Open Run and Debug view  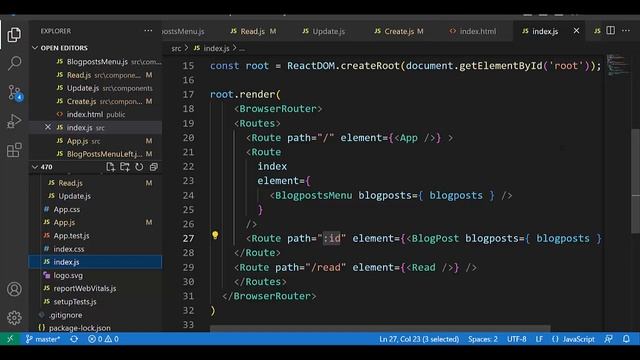[14, 121]
